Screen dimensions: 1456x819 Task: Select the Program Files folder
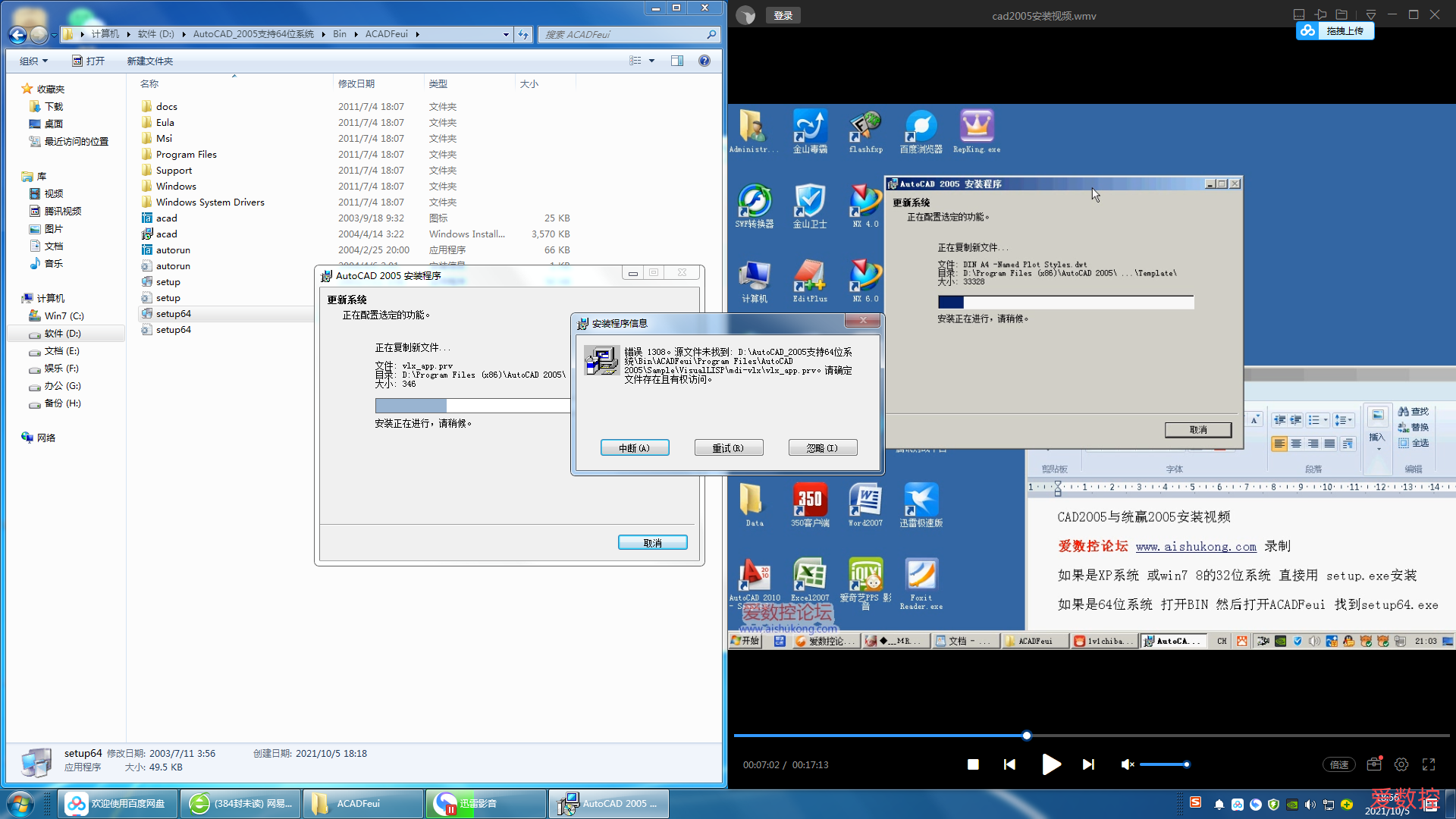pyautogui.click(x=187, y=155)
